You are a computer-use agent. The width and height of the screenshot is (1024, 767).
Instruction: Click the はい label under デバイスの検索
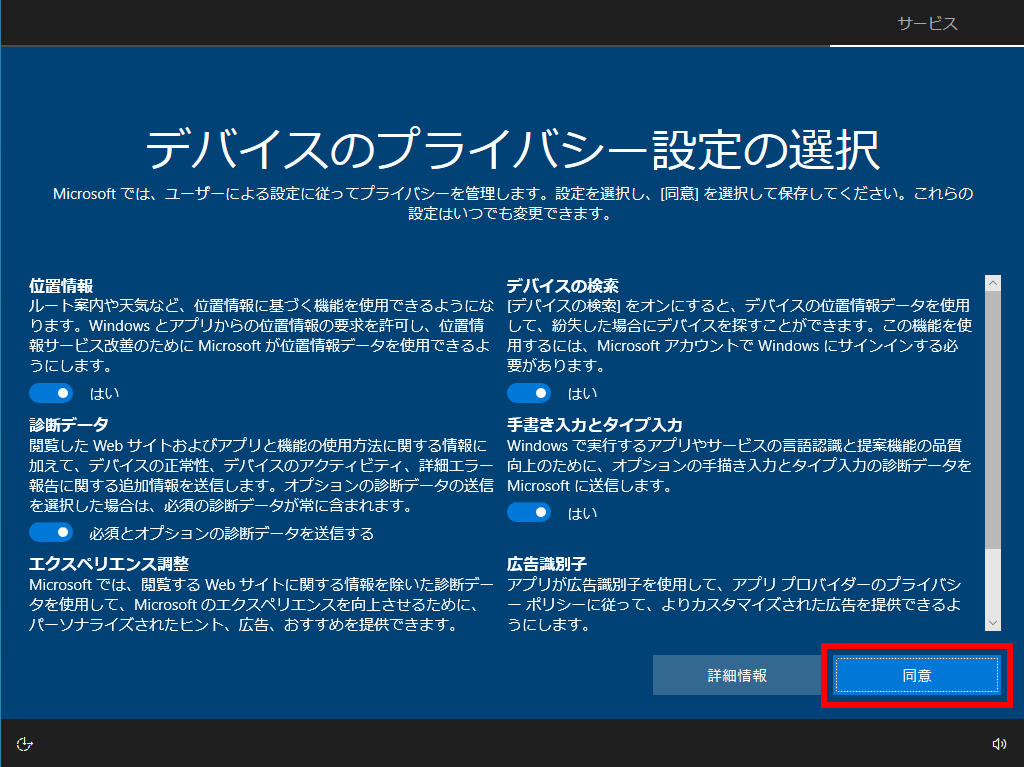coord(583,394)
